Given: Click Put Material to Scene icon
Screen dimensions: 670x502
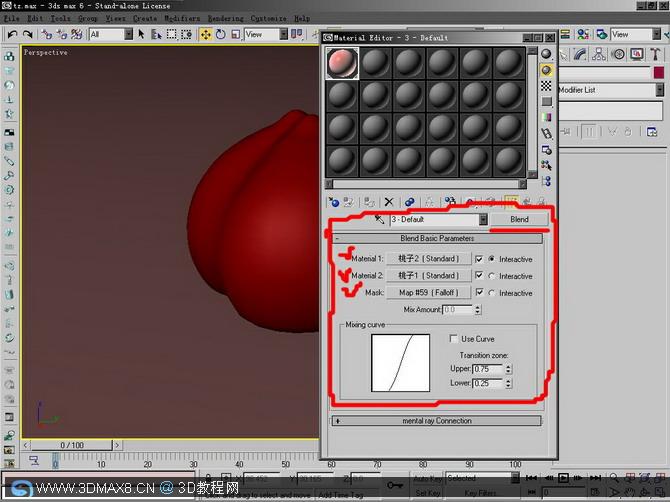Looking at the screenshot, I should [x=349, y=202].
